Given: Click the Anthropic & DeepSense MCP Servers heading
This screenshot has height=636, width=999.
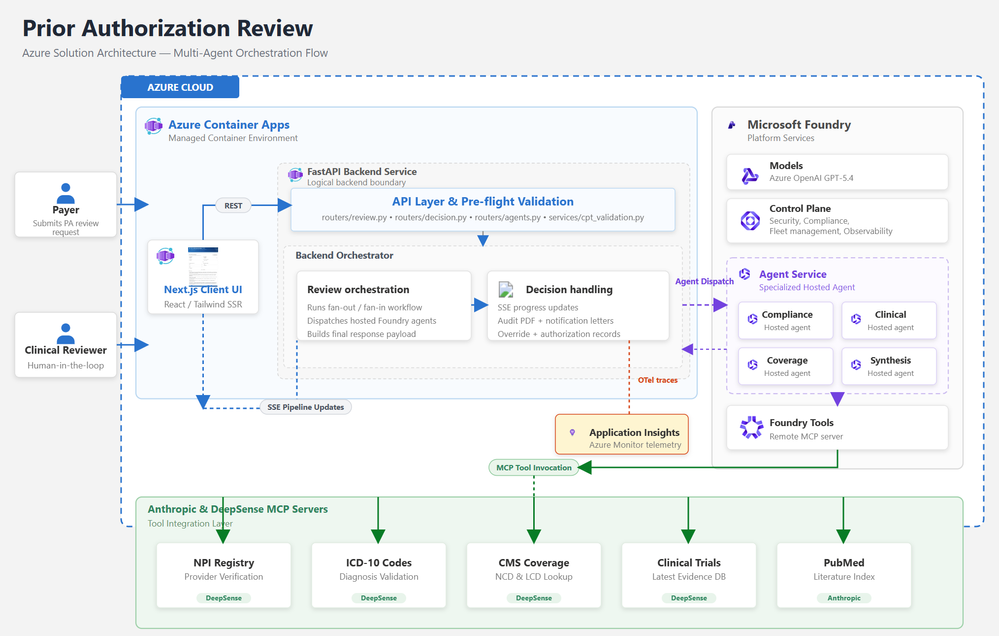Looking at the screenshot, I should click(238, 509).
